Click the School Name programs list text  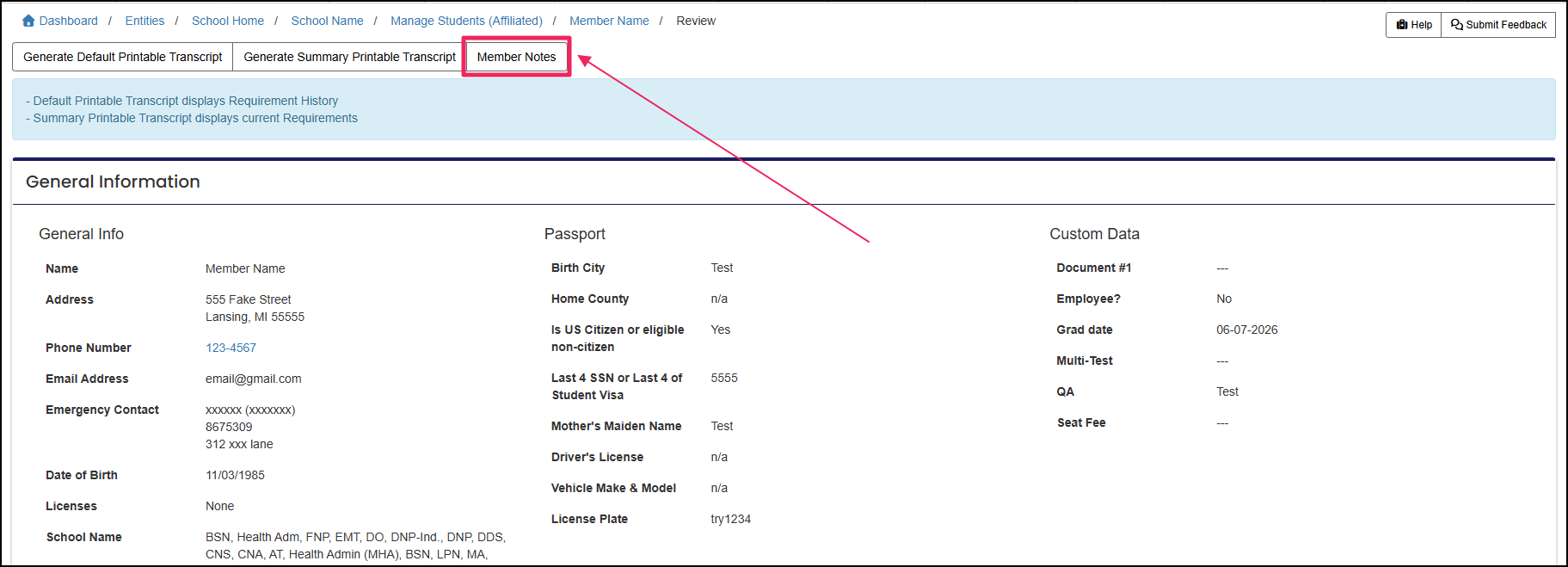pos(355,545)
